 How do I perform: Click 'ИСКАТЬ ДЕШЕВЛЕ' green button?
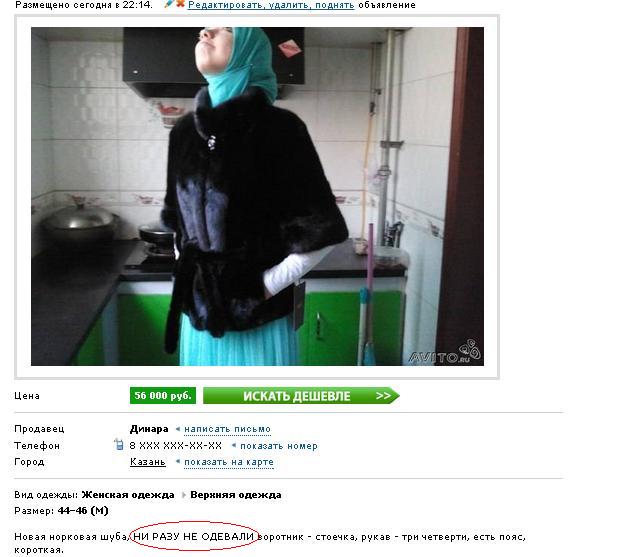pyautogui.click(x=301, y=396)
